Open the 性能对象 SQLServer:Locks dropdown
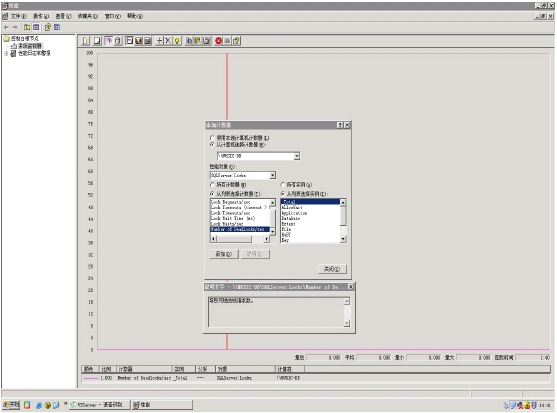Viewport: 557px width, 413px height. point(272,175)
